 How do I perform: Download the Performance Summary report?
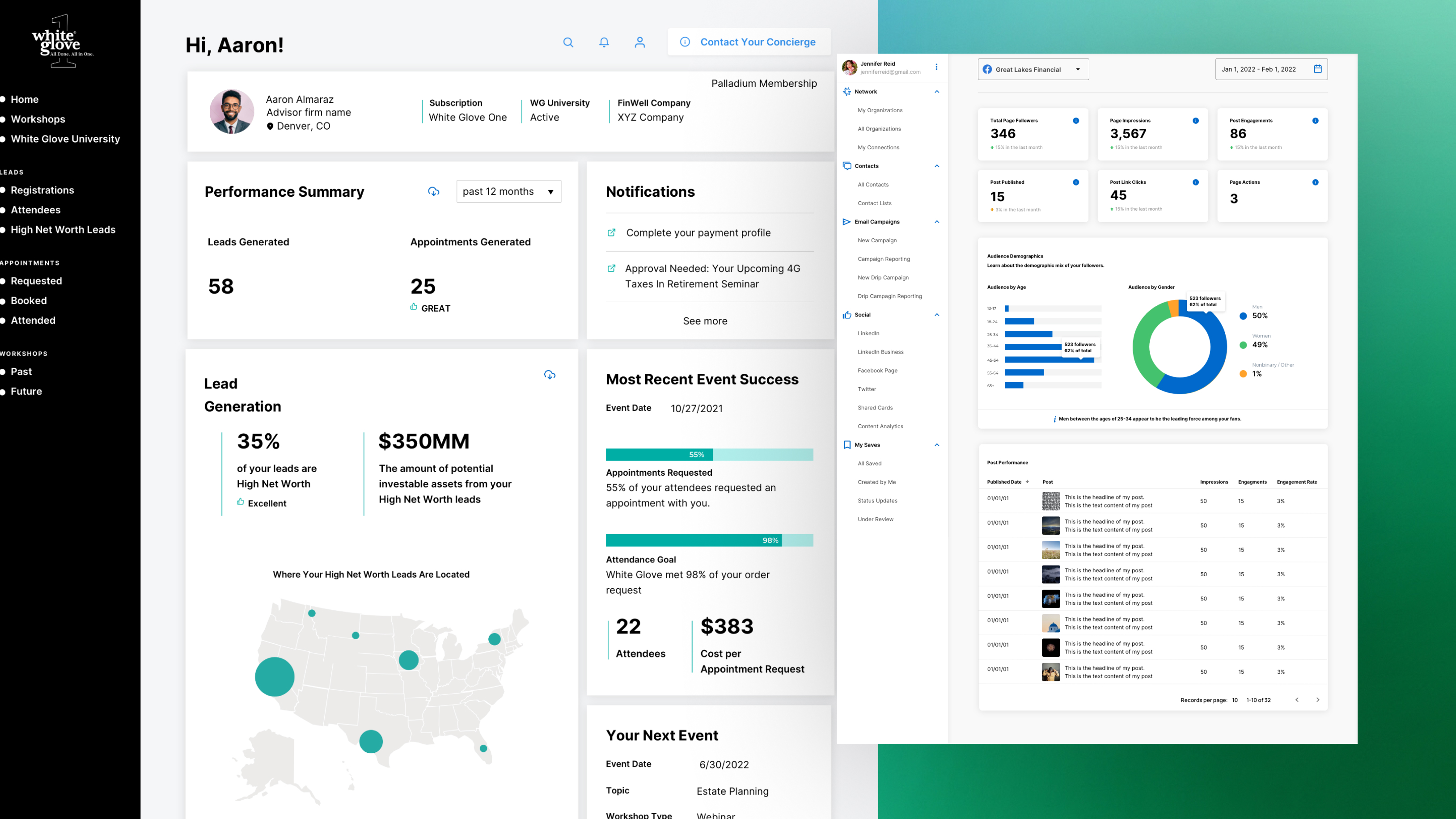433,192
